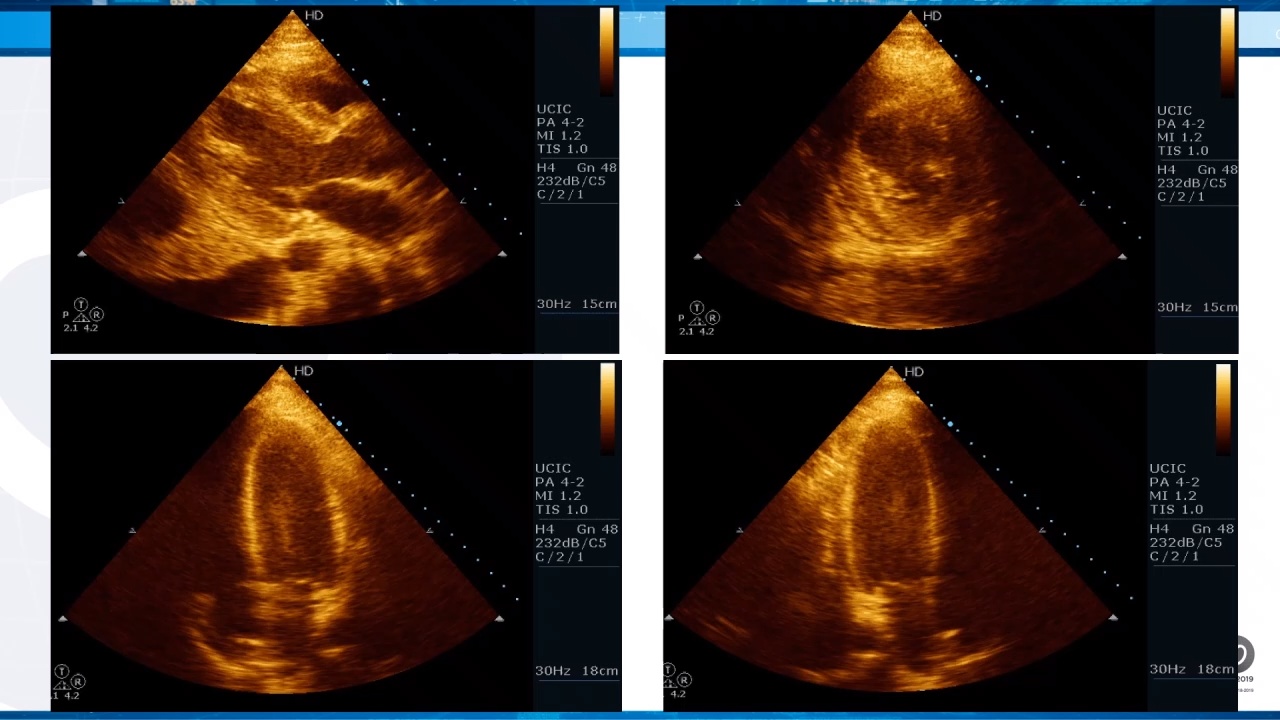This screenshot has height=720, width=1280.
Task: Click "PA 4-2" probe label in top-right panel
Action: click(1181, 124)
